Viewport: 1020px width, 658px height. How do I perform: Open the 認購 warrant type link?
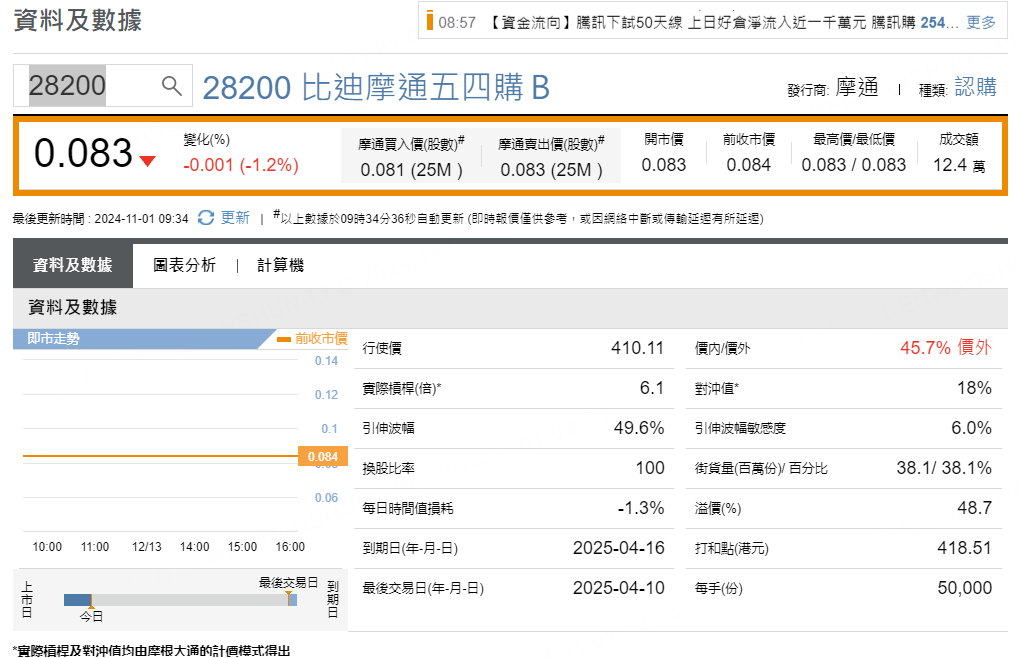pos(976,87)
